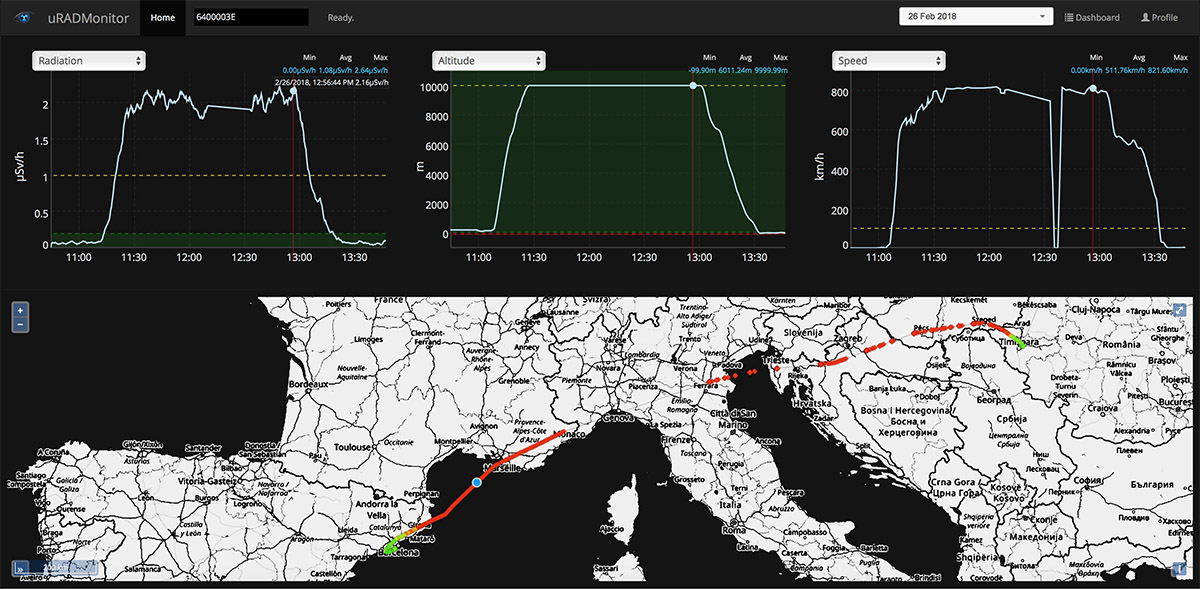Open the Radiation chart type dropdown

[x=89, y=61]
